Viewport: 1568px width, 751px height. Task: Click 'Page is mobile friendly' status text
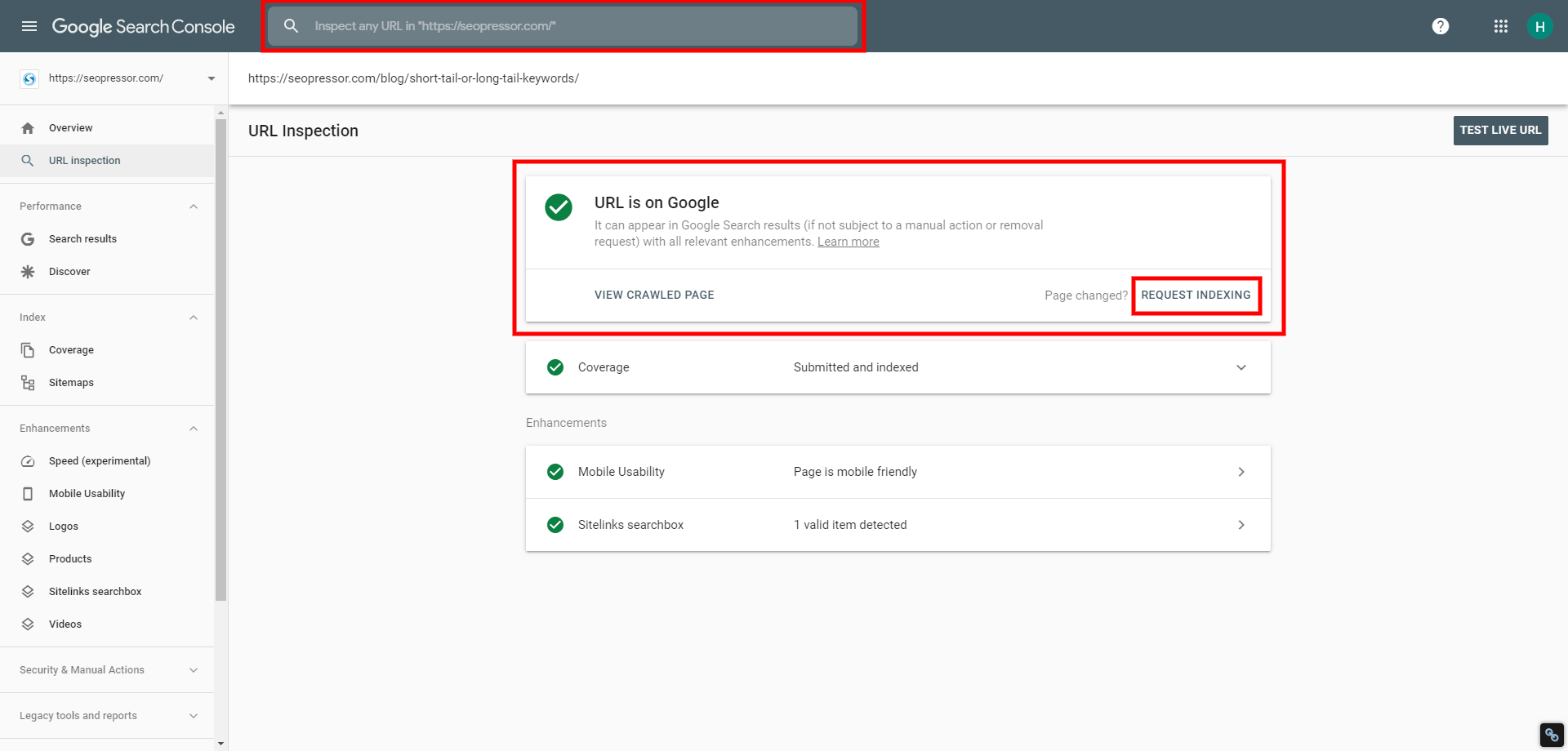855,472
